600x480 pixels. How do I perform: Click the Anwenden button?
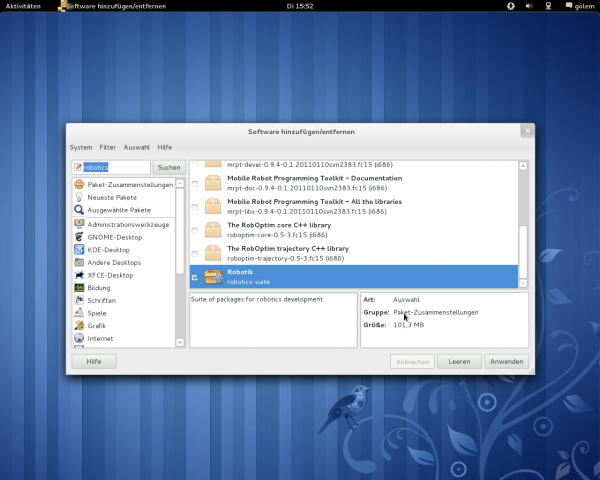(x=506, y=361)
